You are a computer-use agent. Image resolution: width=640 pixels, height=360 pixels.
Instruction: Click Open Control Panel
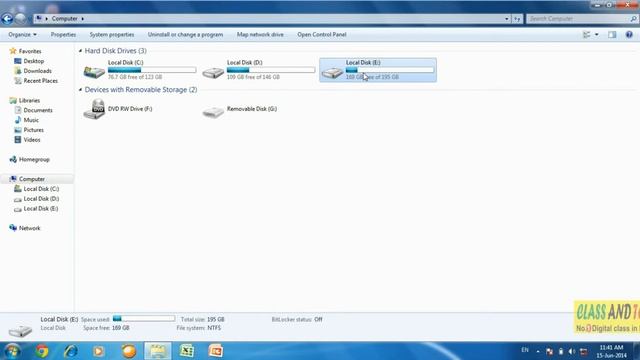pyautogui.click(x=322, y=35)
